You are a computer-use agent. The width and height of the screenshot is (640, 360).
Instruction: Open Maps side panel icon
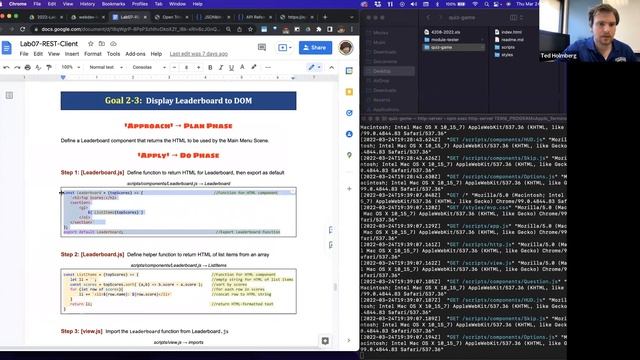pyautogui.click(x=349, y=155)
